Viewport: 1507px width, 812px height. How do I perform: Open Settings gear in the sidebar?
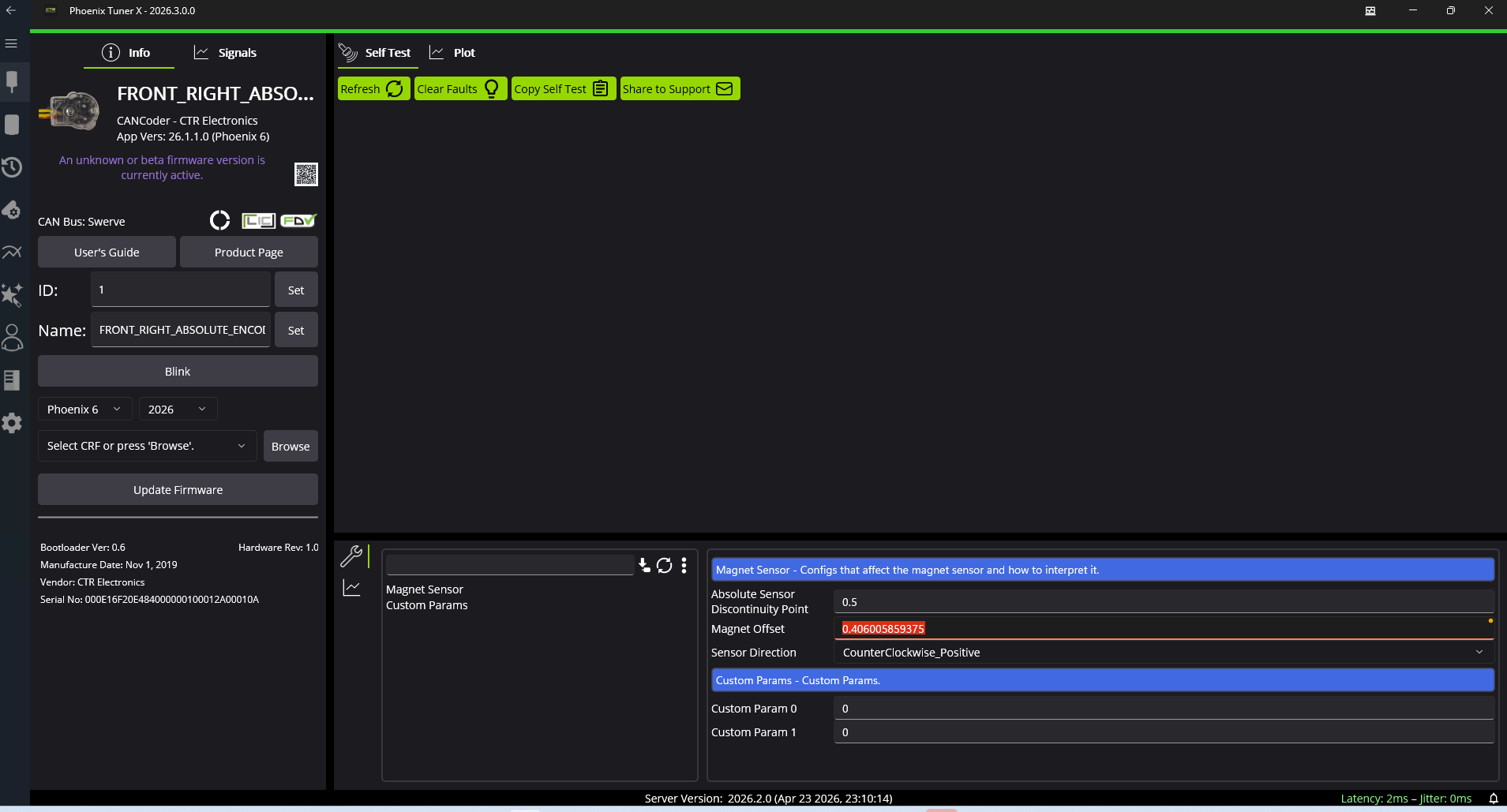(12, 423)
